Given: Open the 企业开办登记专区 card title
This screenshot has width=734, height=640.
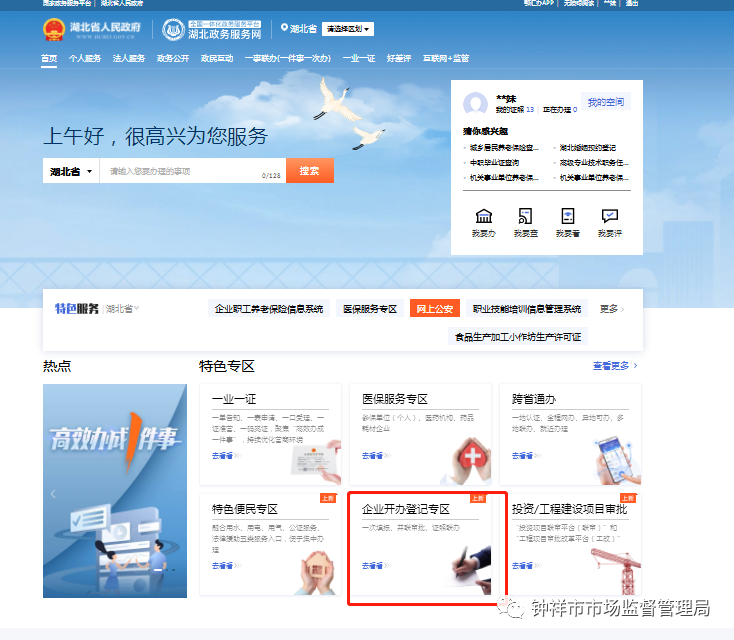Looking at the screenshot, I should [x=406, y=509].
